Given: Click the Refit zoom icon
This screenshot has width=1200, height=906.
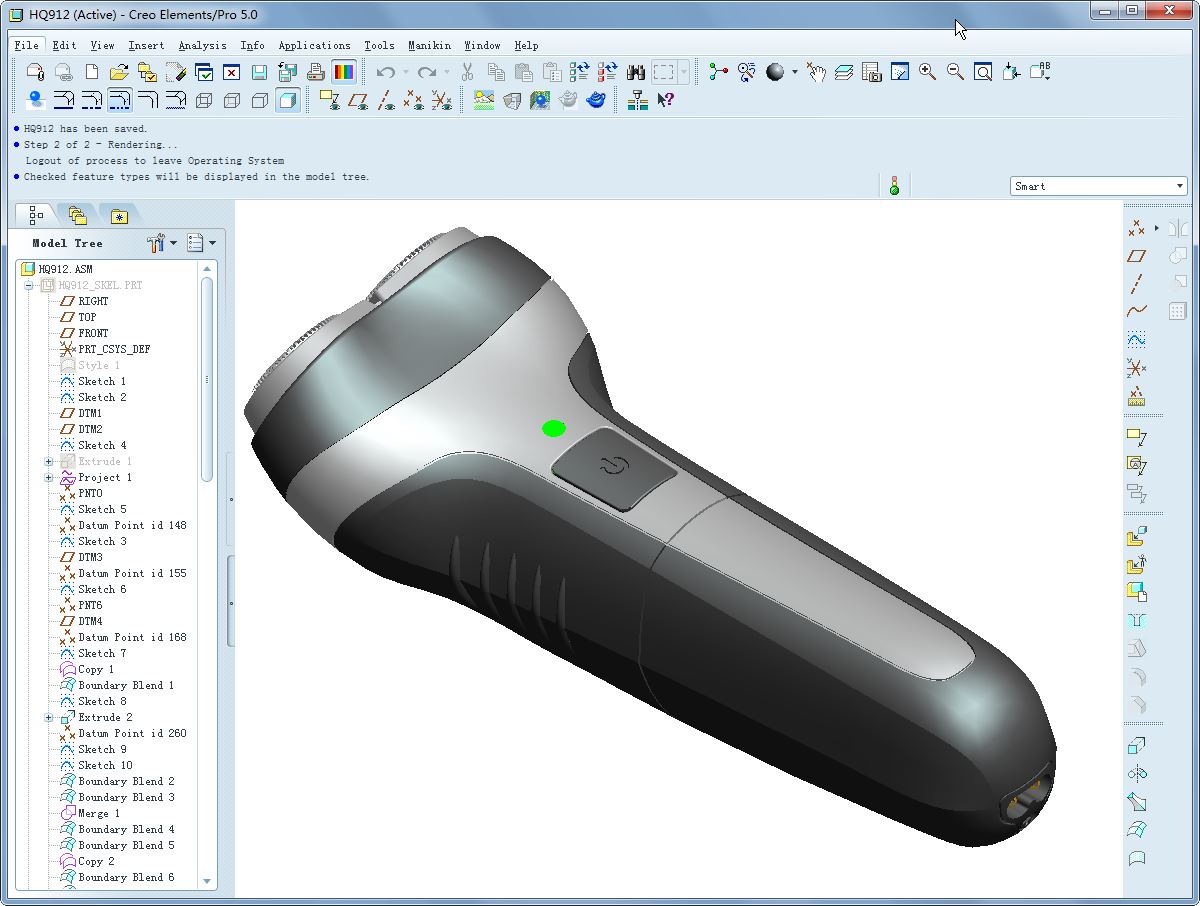Looking at the screenshot, I should 983,72.
